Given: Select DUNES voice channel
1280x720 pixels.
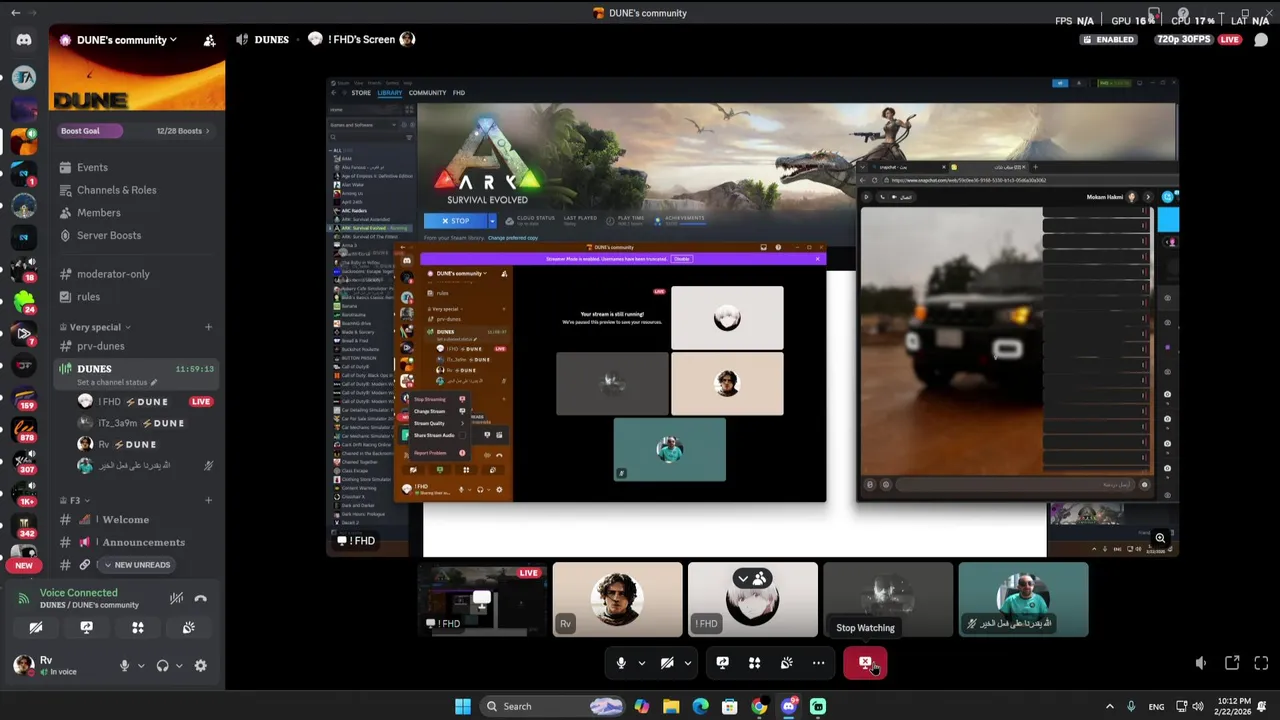Looking at the screenshot, I should pyautogui.click(x=137, y=374).
